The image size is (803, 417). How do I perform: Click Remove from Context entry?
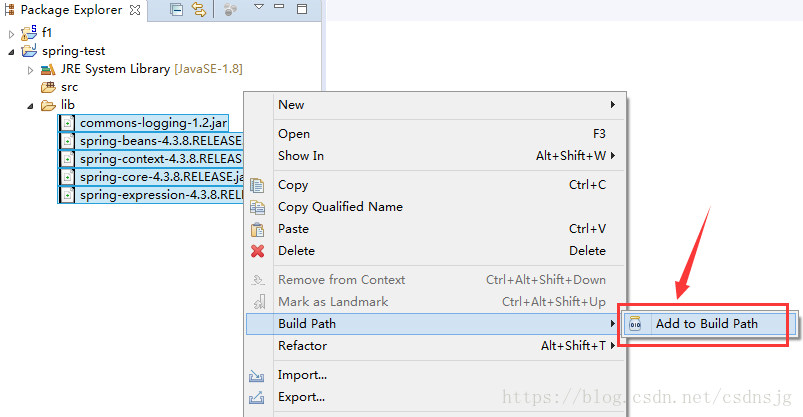coord(435,280)
